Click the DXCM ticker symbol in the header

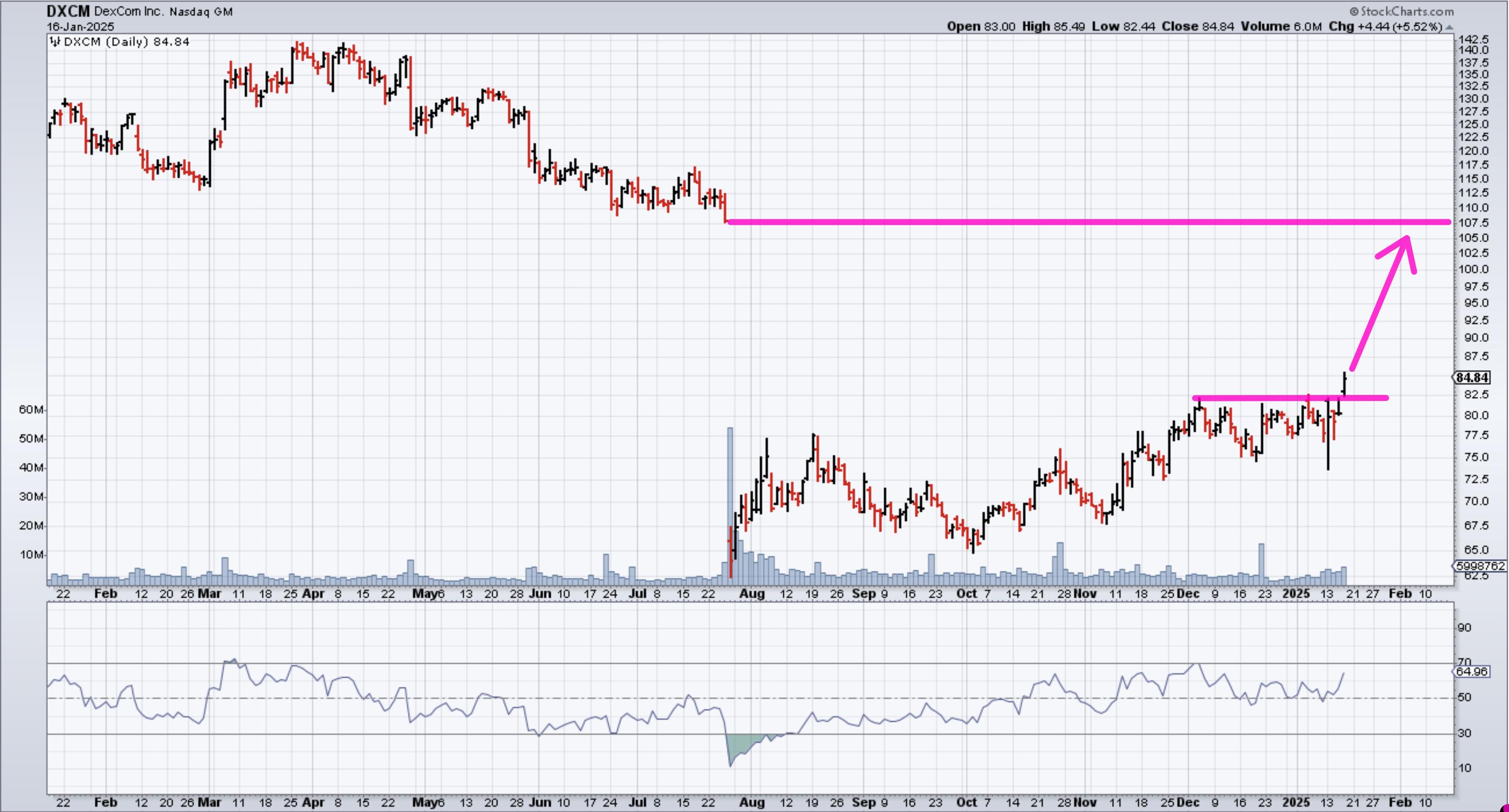[x=68, y=11]
